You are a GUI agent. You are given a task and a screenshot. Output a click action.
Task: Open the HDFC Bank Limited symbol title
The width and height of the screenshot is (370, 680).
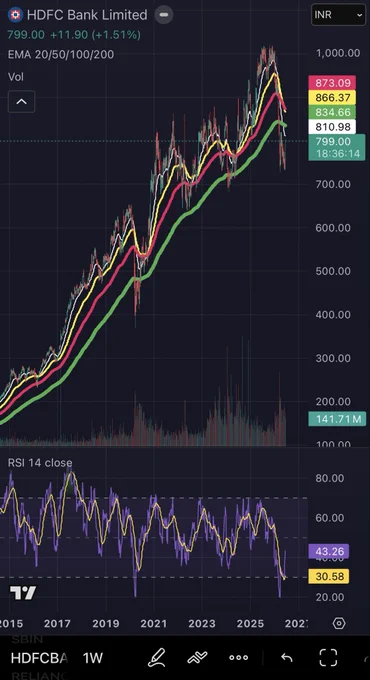click(x=87, y=15)
